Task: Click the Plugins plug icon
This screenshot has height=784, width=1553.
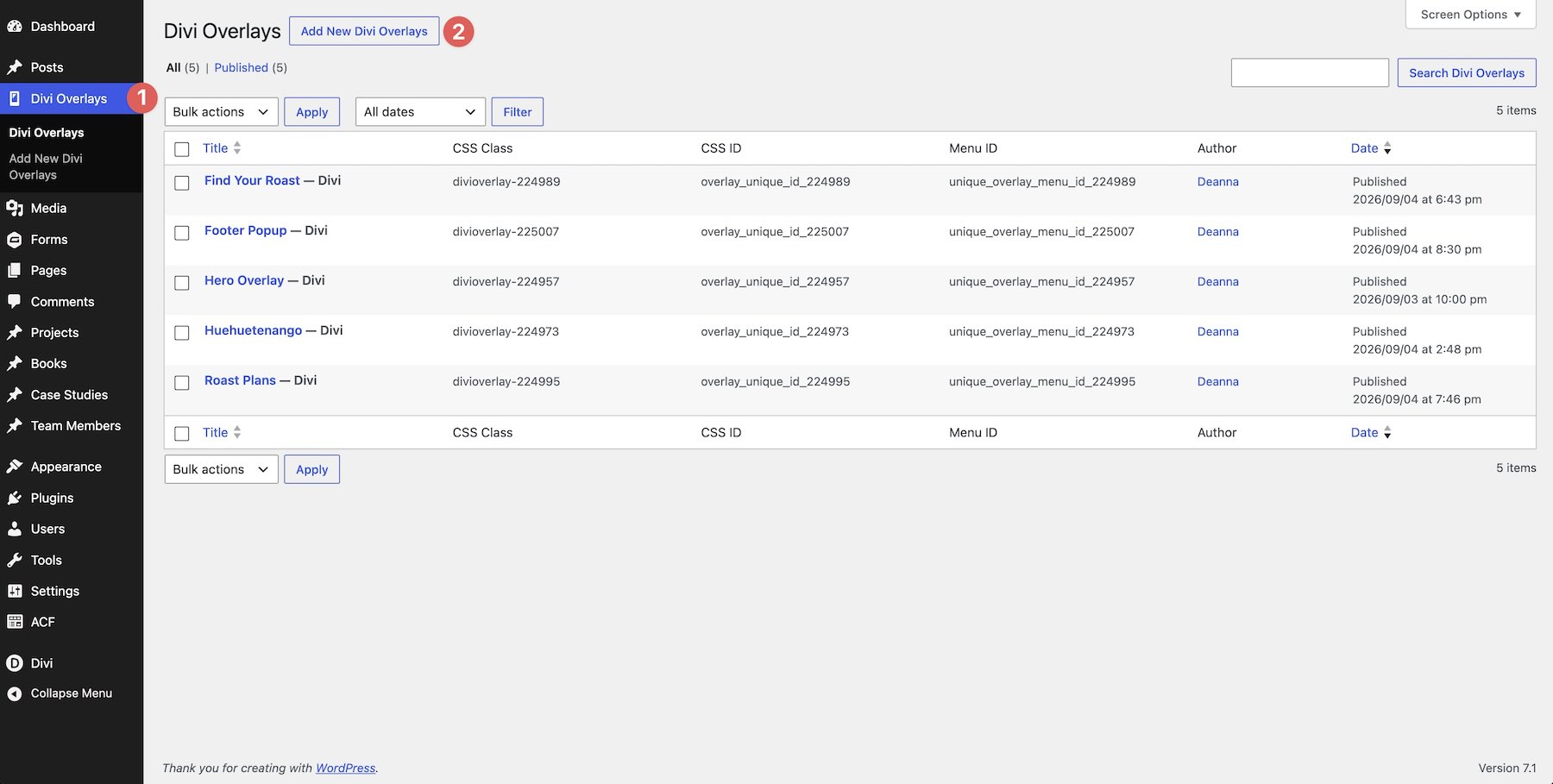Action: tap(15, 498)
